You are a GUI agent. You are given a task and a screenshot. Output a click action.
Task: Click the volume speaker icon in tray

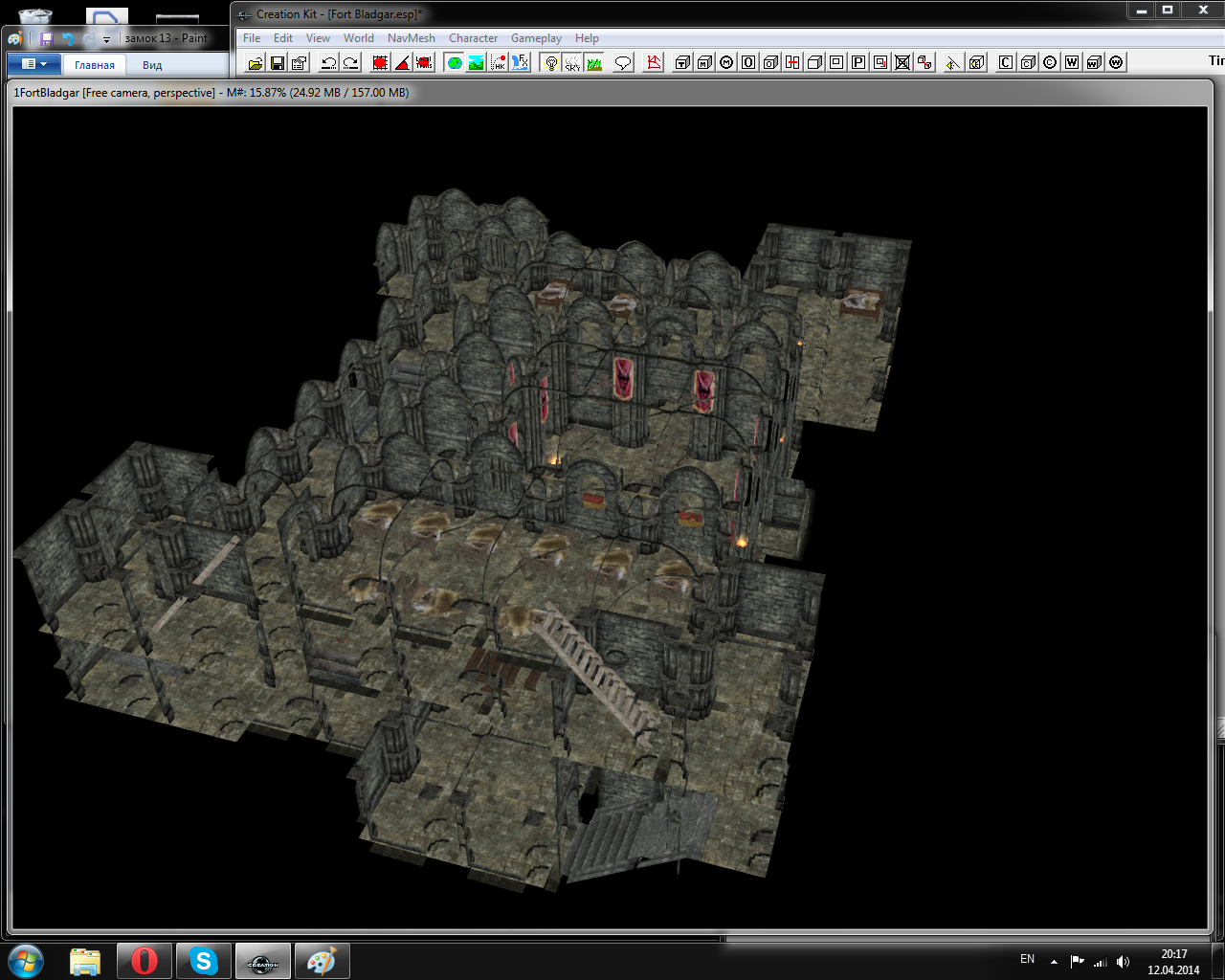pyautogui.click(x=1123, y=962)
